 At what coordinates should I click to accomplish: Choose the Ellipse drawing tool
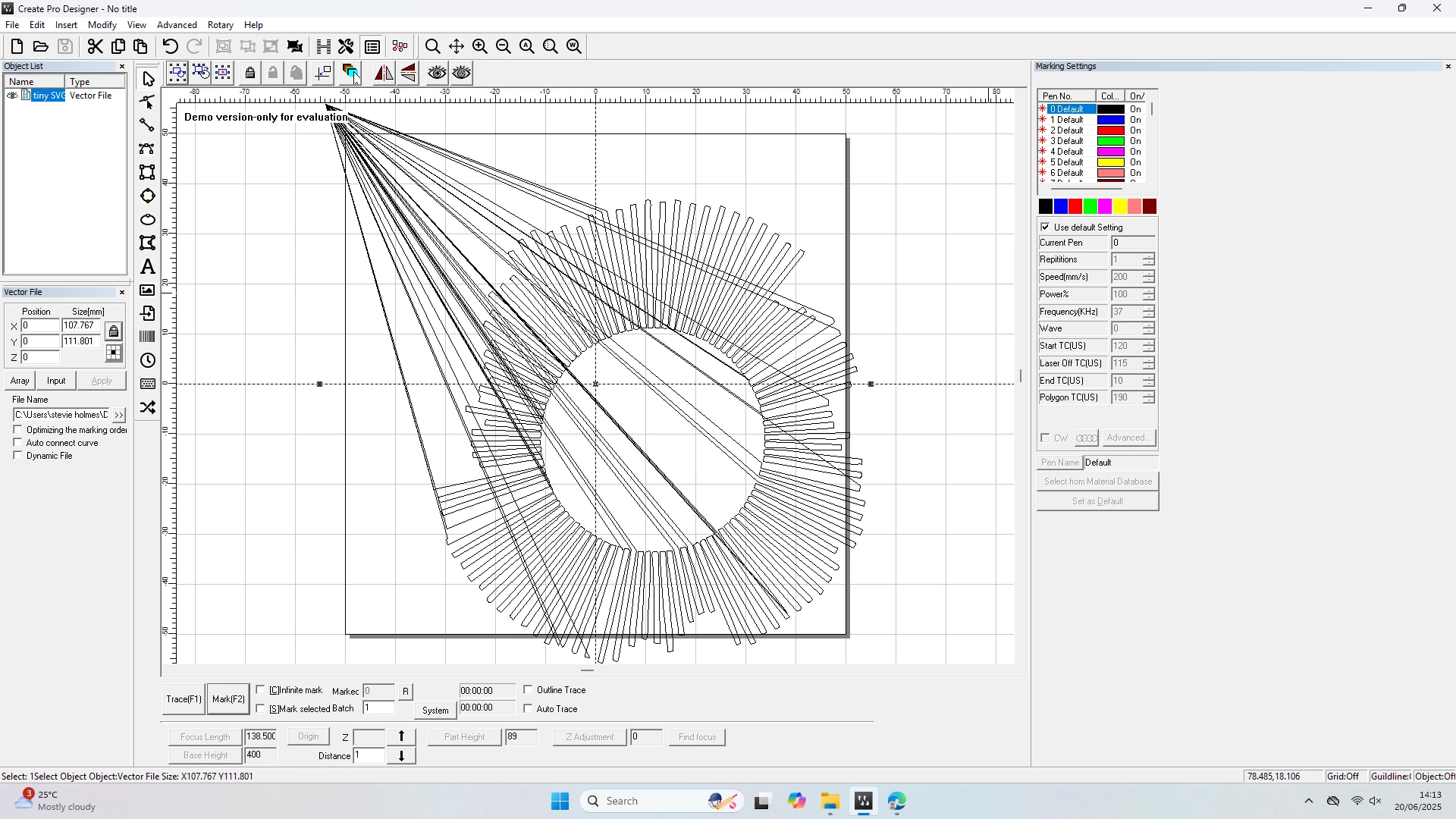click(148, 220)
